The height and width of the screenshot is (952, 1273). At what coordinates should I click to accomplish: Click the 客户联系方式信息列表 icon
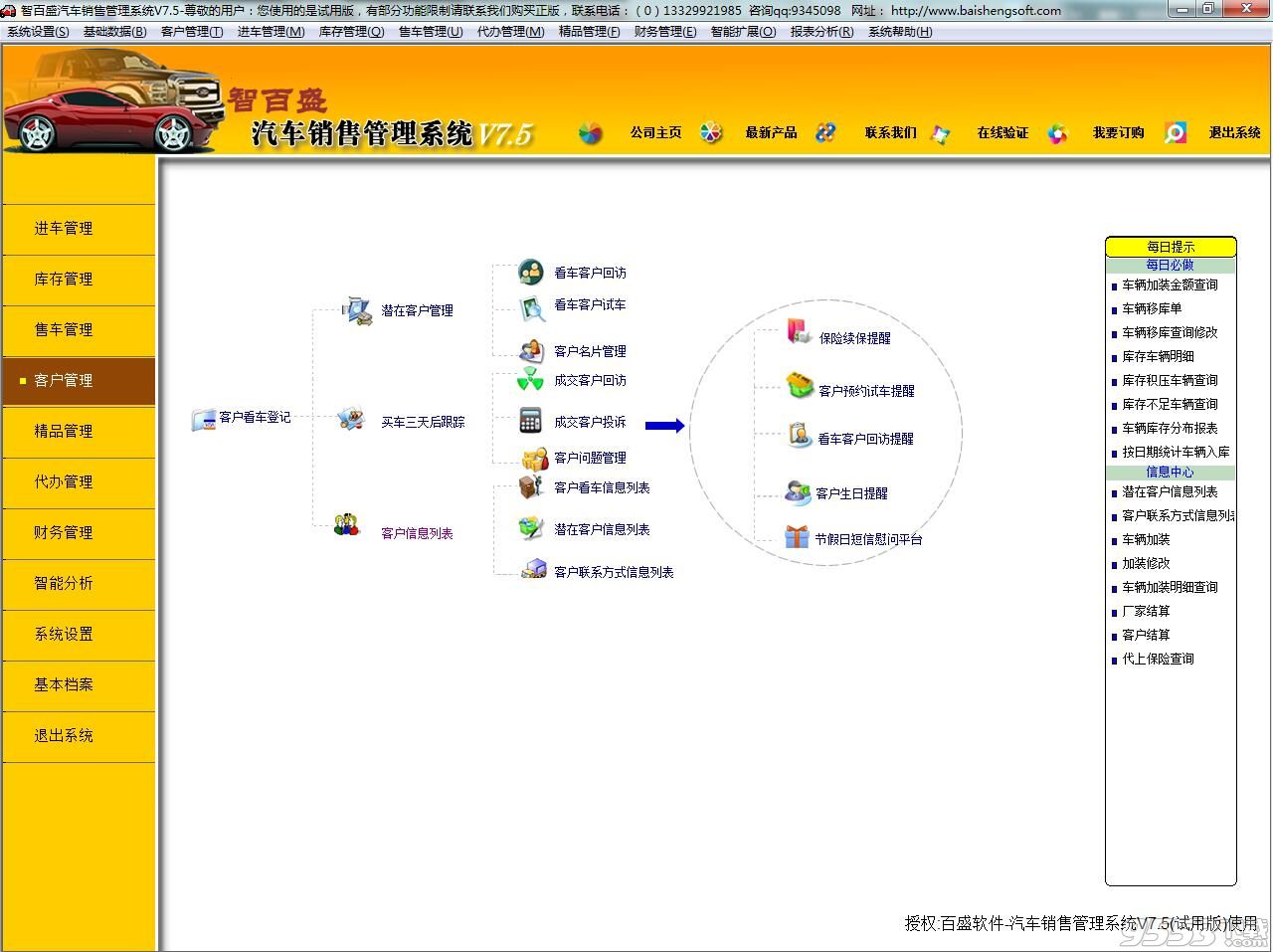click(534, 570)
